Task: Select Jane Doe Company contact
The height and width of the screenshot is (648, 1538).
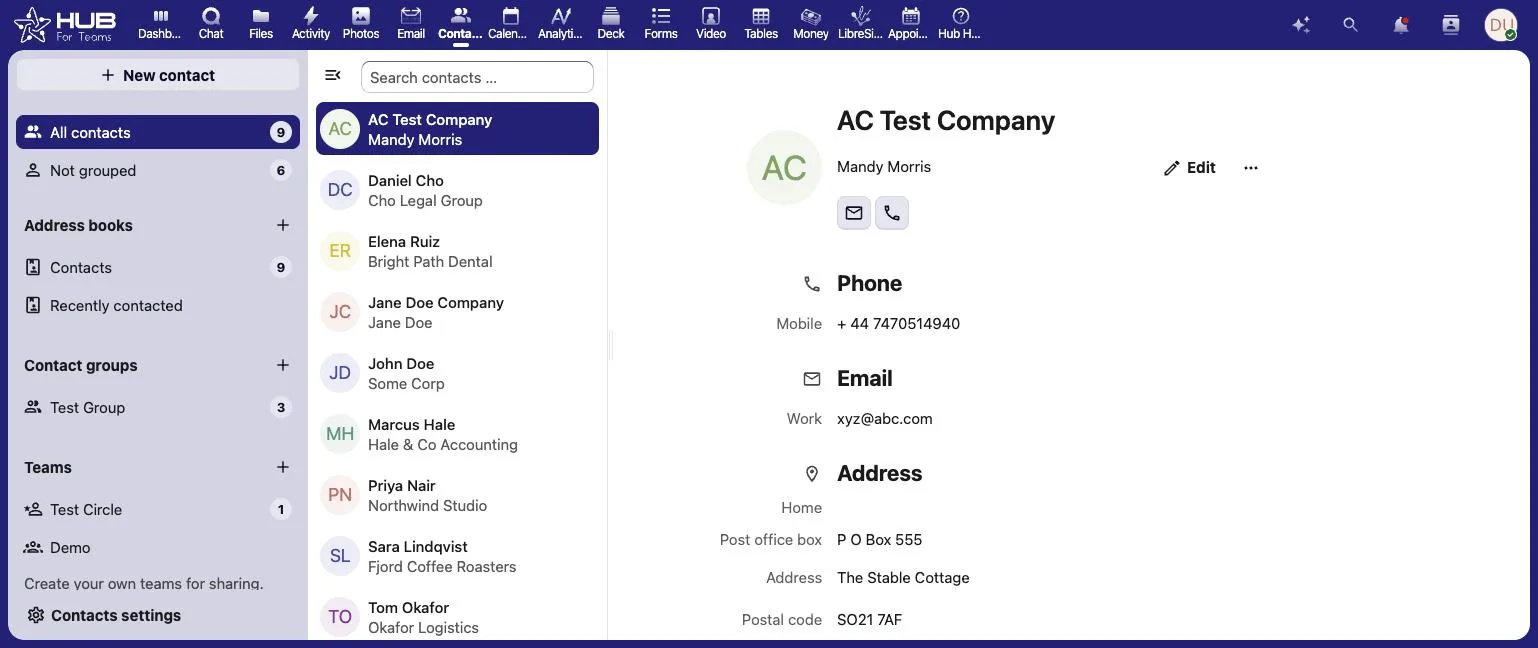Action: point(457,312)
